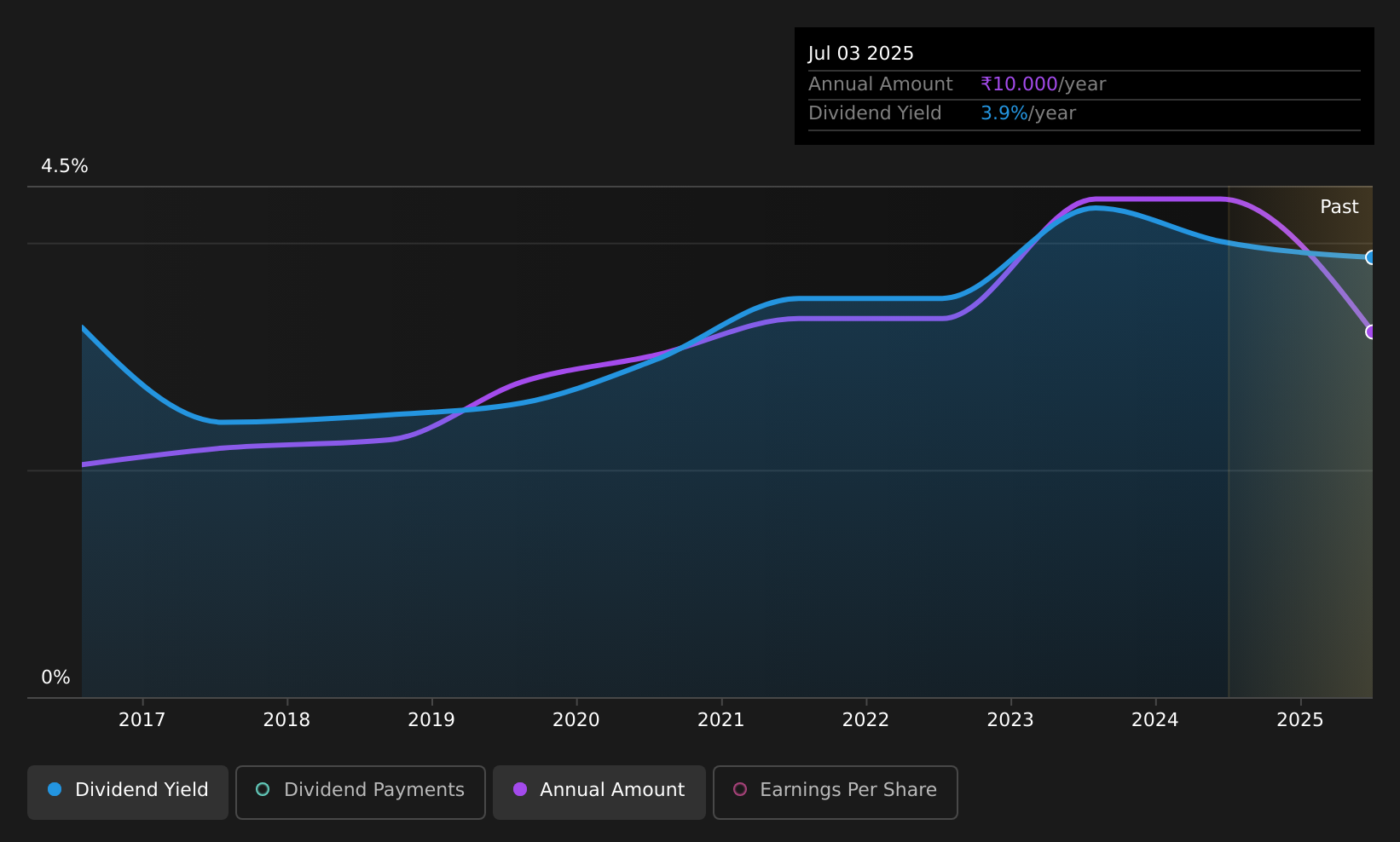Image resolution: width=1400 pixels, height=842 pixels.
Task: Click the 2020 x-axis label
Action: [576, 720]
